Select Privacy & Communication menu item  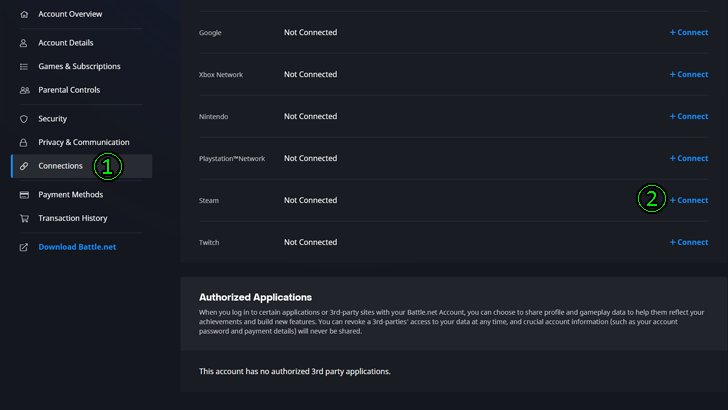point(84,143)
